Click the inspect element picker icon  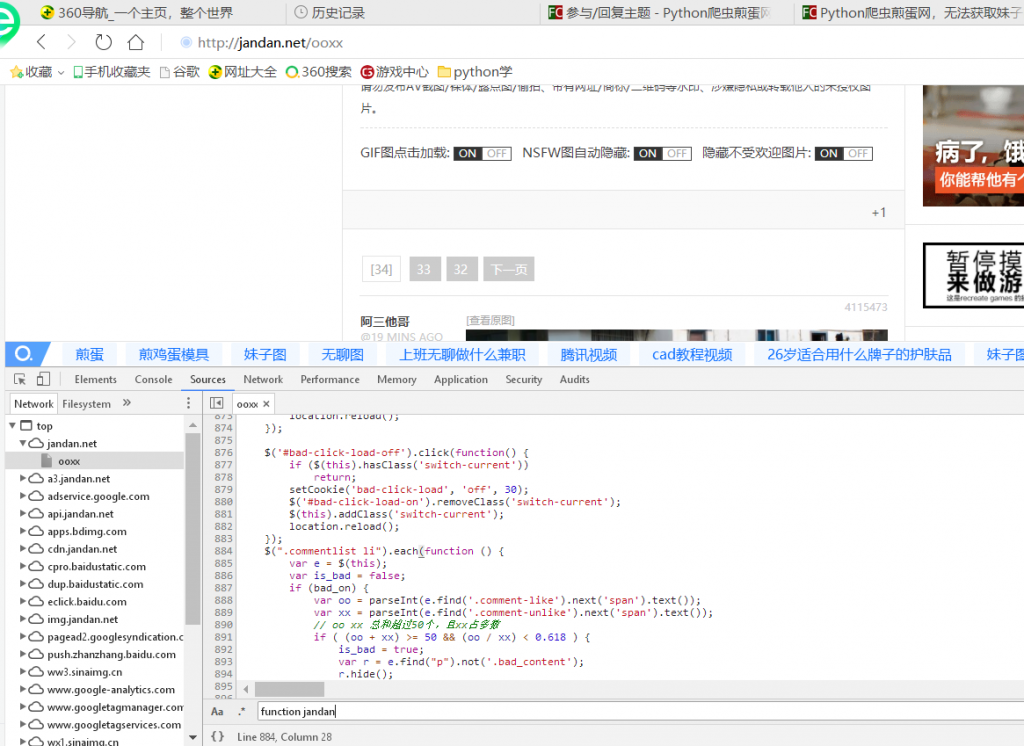20,379
